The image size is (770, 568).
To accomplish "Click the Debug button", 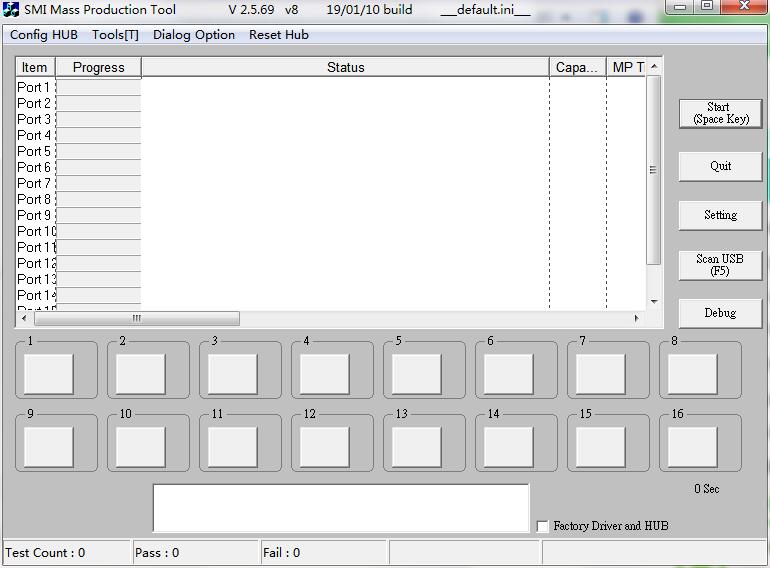I will (x=720, y=313).
